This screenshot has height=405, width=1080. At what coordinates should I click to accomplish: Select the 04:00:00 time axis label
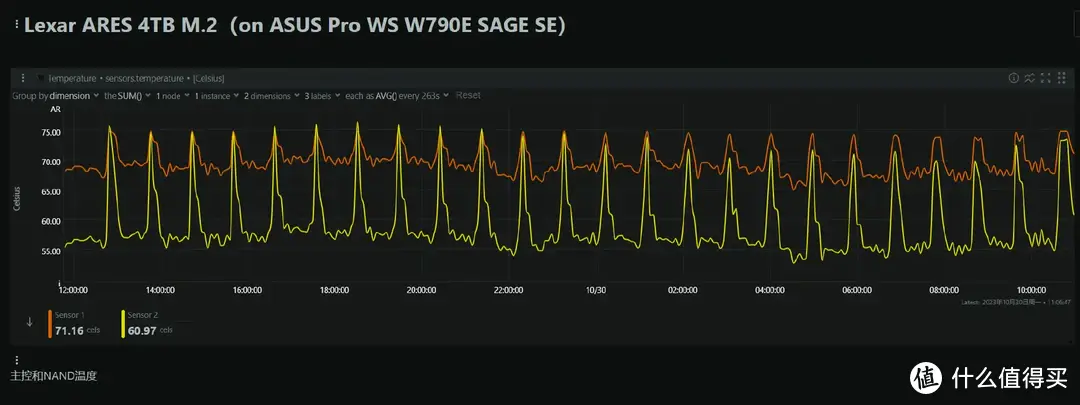click(769, 291)
